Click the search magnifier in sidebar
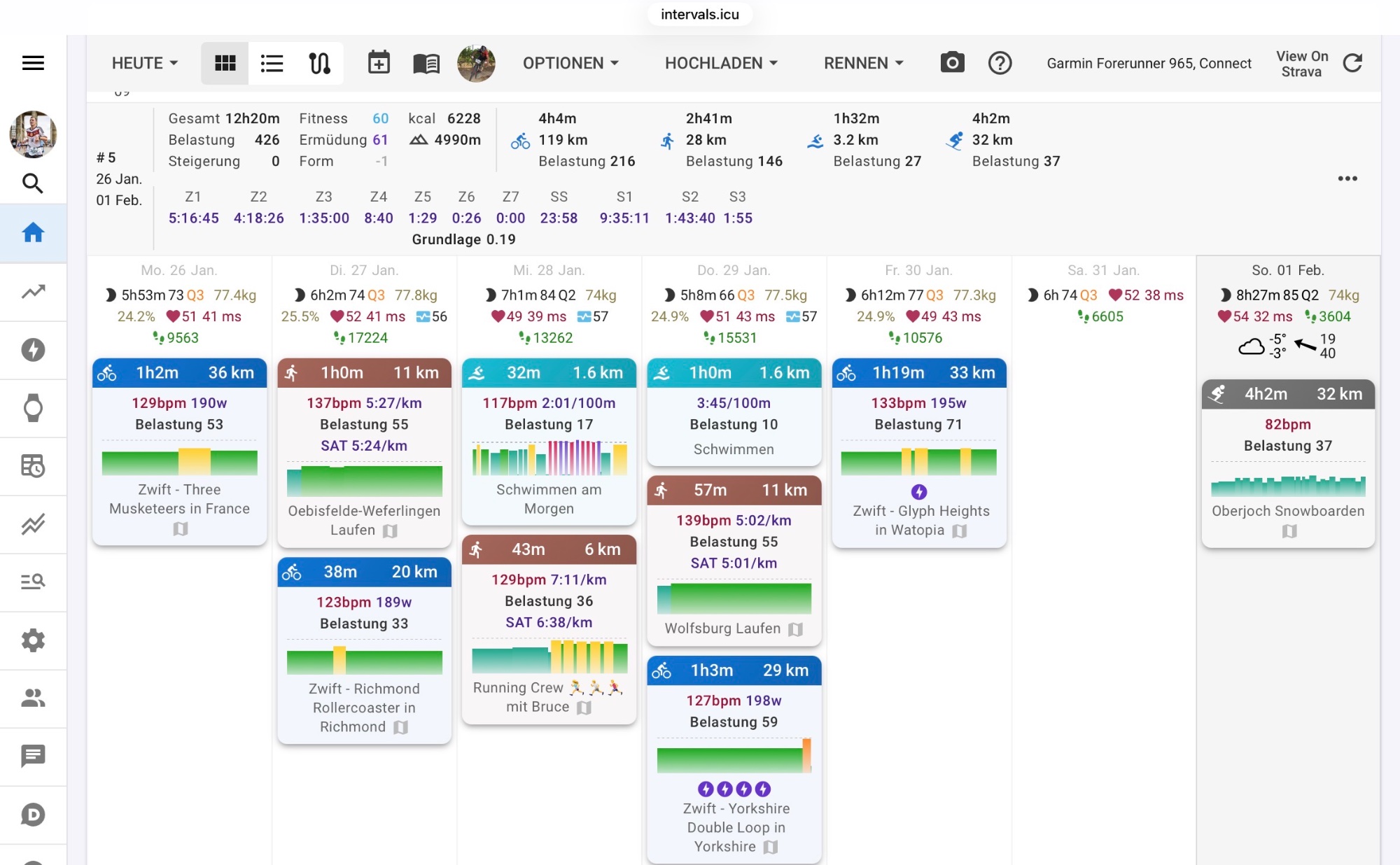 coord(33,183)
